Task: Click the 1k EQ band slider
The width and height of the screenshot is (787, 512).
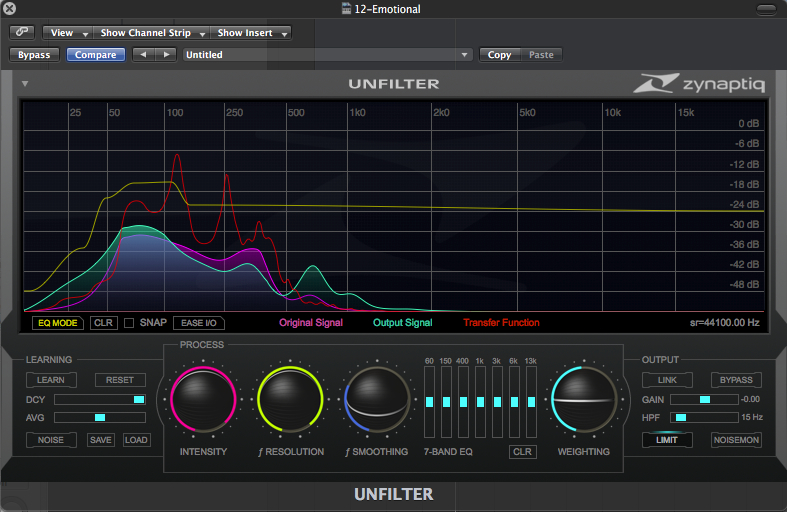Action: (x=480, y=402)
